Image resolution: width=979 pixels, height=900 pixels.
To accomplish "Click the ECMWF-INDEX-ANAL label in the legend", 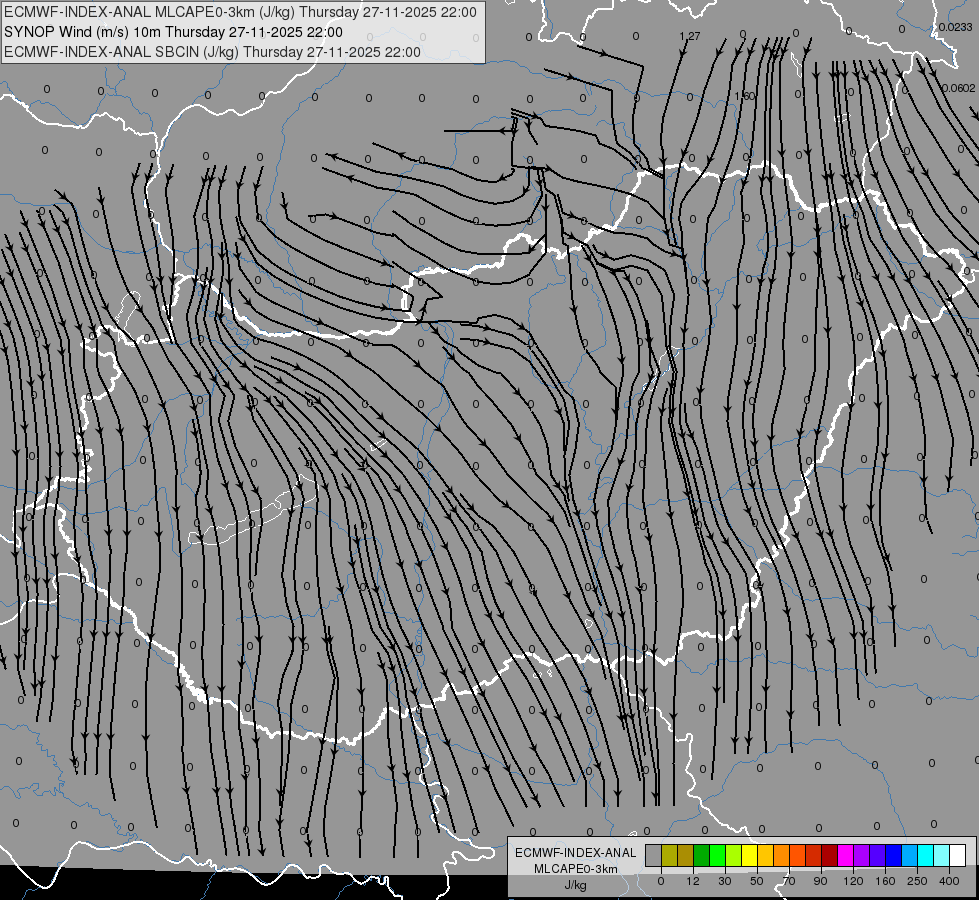I will coord(576,853).
